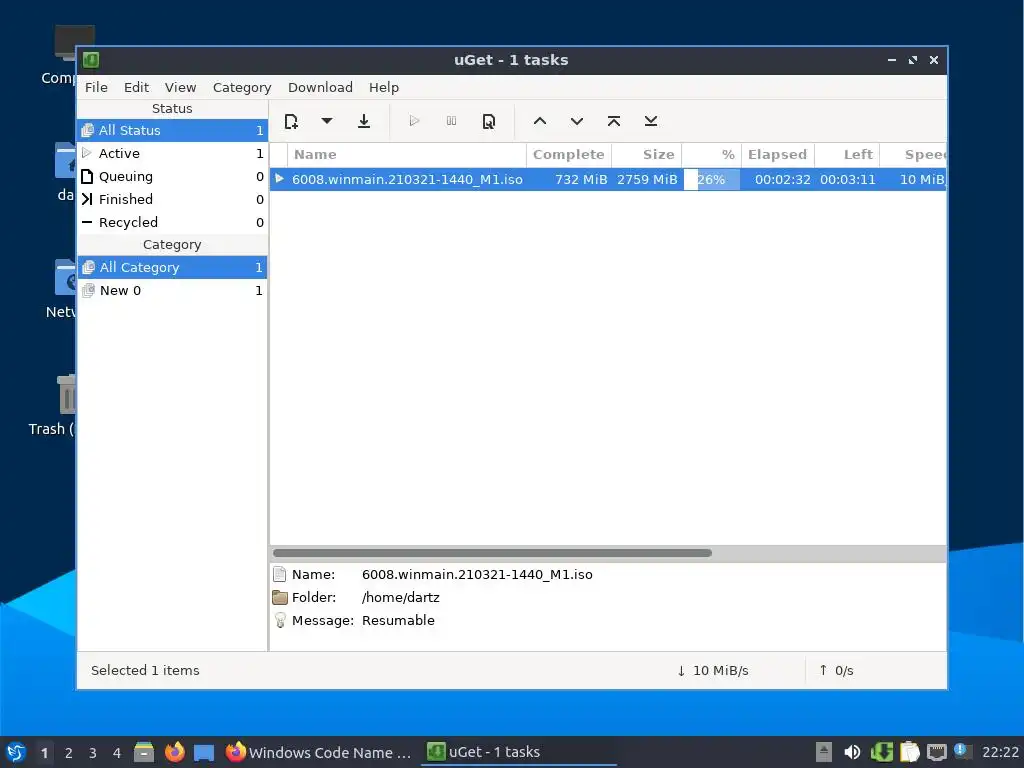Screen dimensions: 1024x768
Task: Switch to workspace 4
Action: click(x=117, y=753)
